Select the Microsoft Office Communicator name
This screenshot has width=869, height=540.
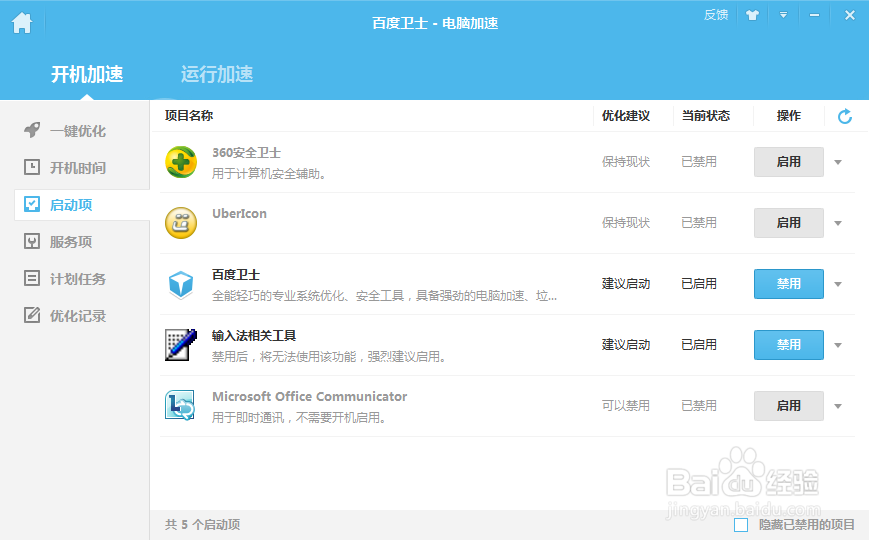coord(310,396)
